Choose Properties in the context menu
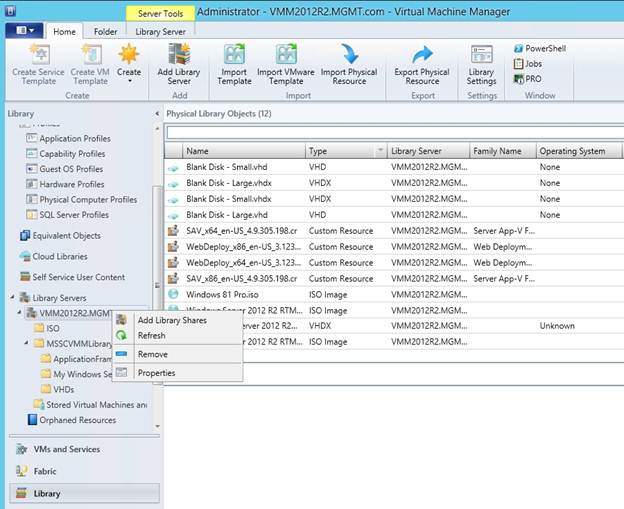 156,373
